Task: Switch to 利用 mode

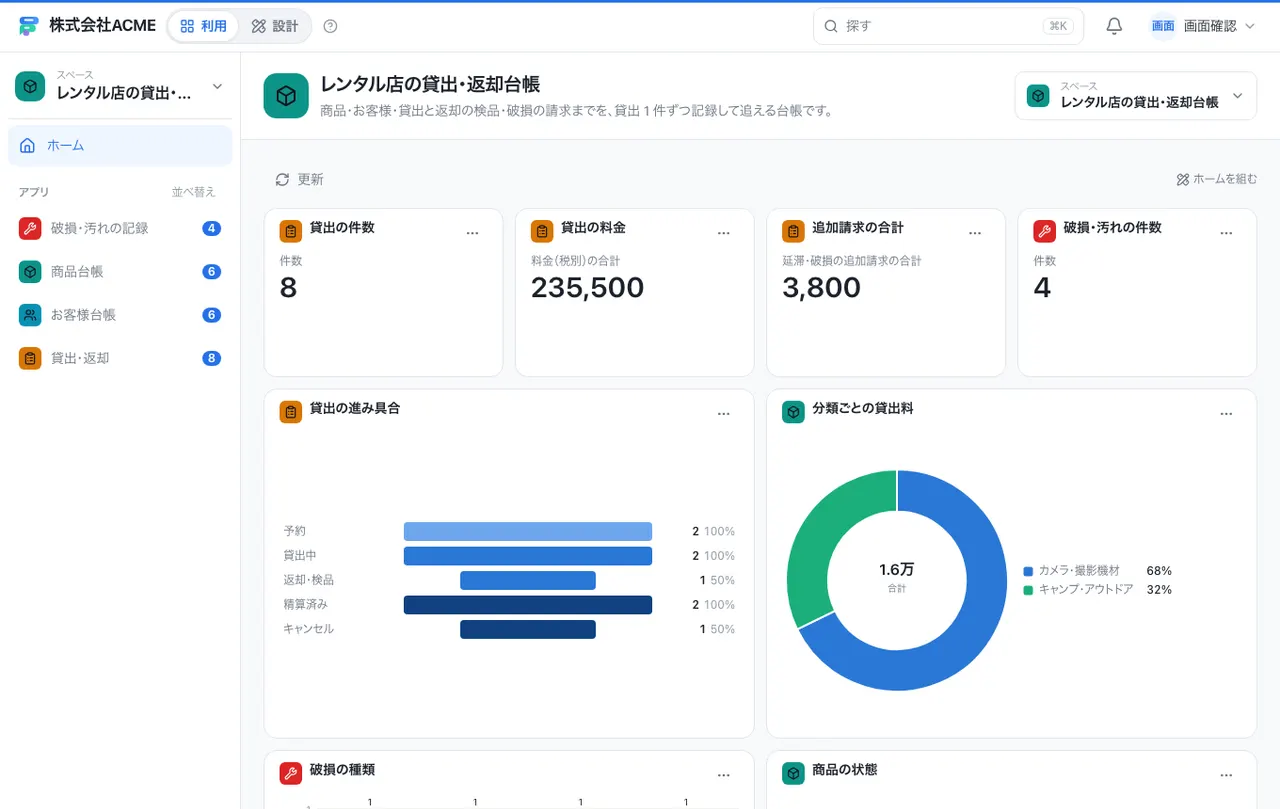Action: click(x=204, y=26)
